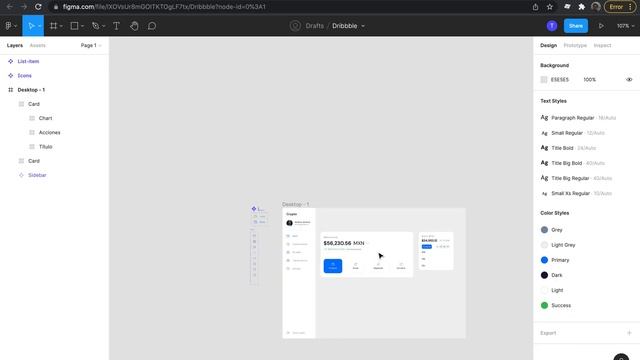The width and height of the screenshot is (640, 360).
Task: Edit the background opacity 100% field
Action: coord(589,80)
